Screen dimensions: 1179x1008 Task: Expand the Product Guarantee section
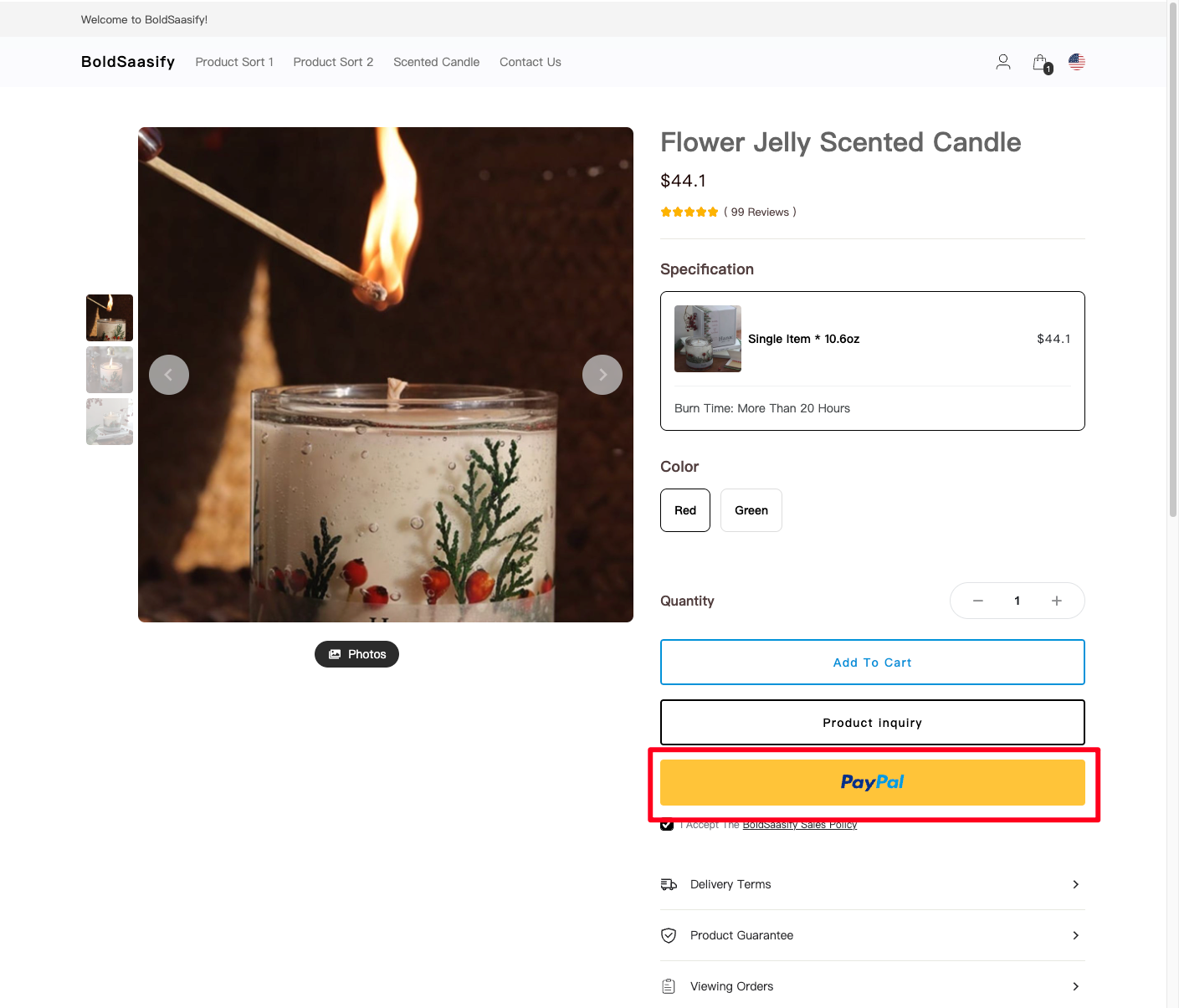click(x=873, y=935)
